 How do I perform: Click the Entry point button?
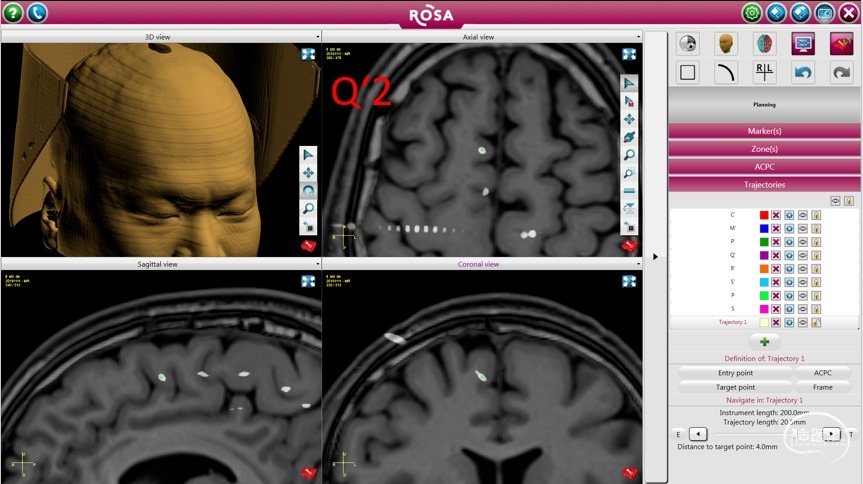click(735, 373)
